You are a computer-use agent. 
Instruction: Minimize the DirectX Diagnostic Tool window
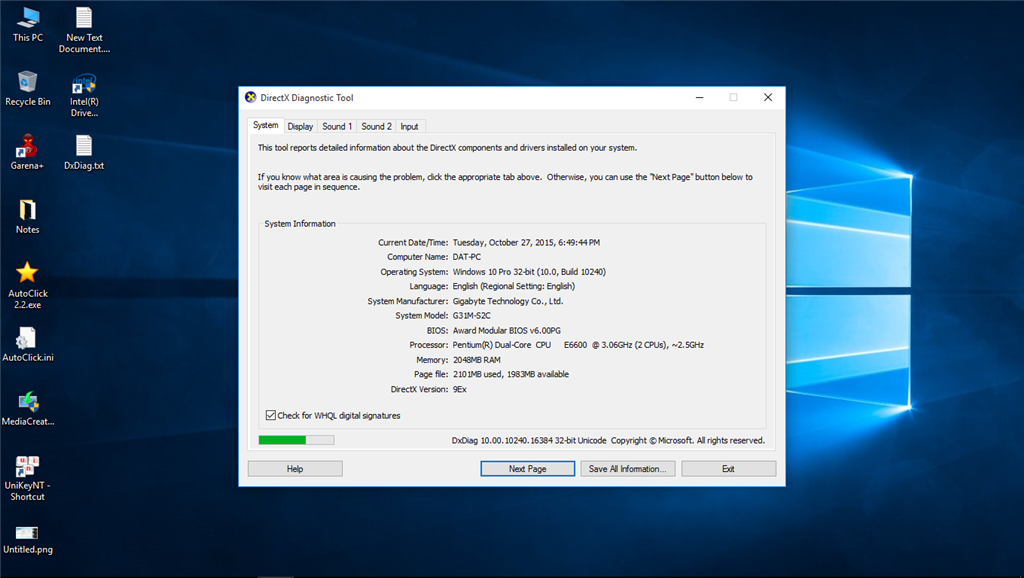coord(699,97)
